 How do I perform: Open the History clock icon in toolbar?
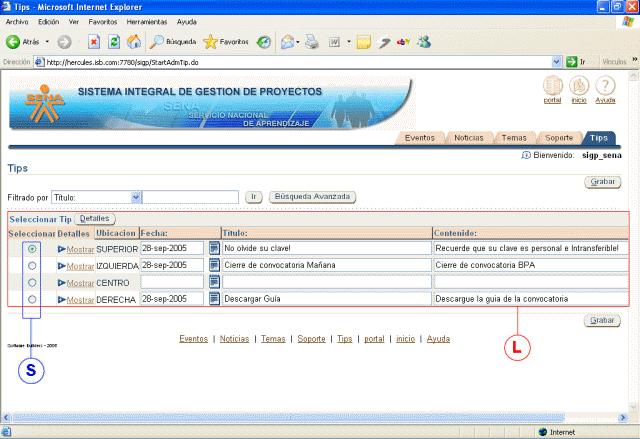coord(264,42)
